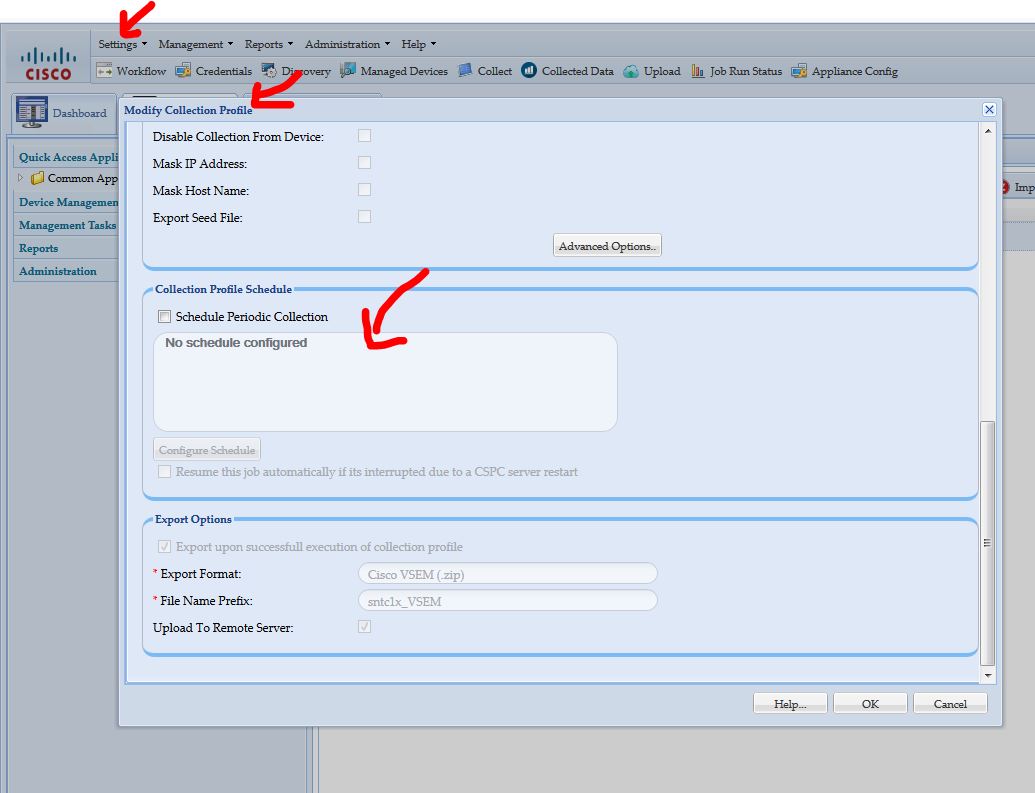This screenshot has height=793, width=1035.
Task: Click the Managed Devices icon
Action: click(348, 71)
